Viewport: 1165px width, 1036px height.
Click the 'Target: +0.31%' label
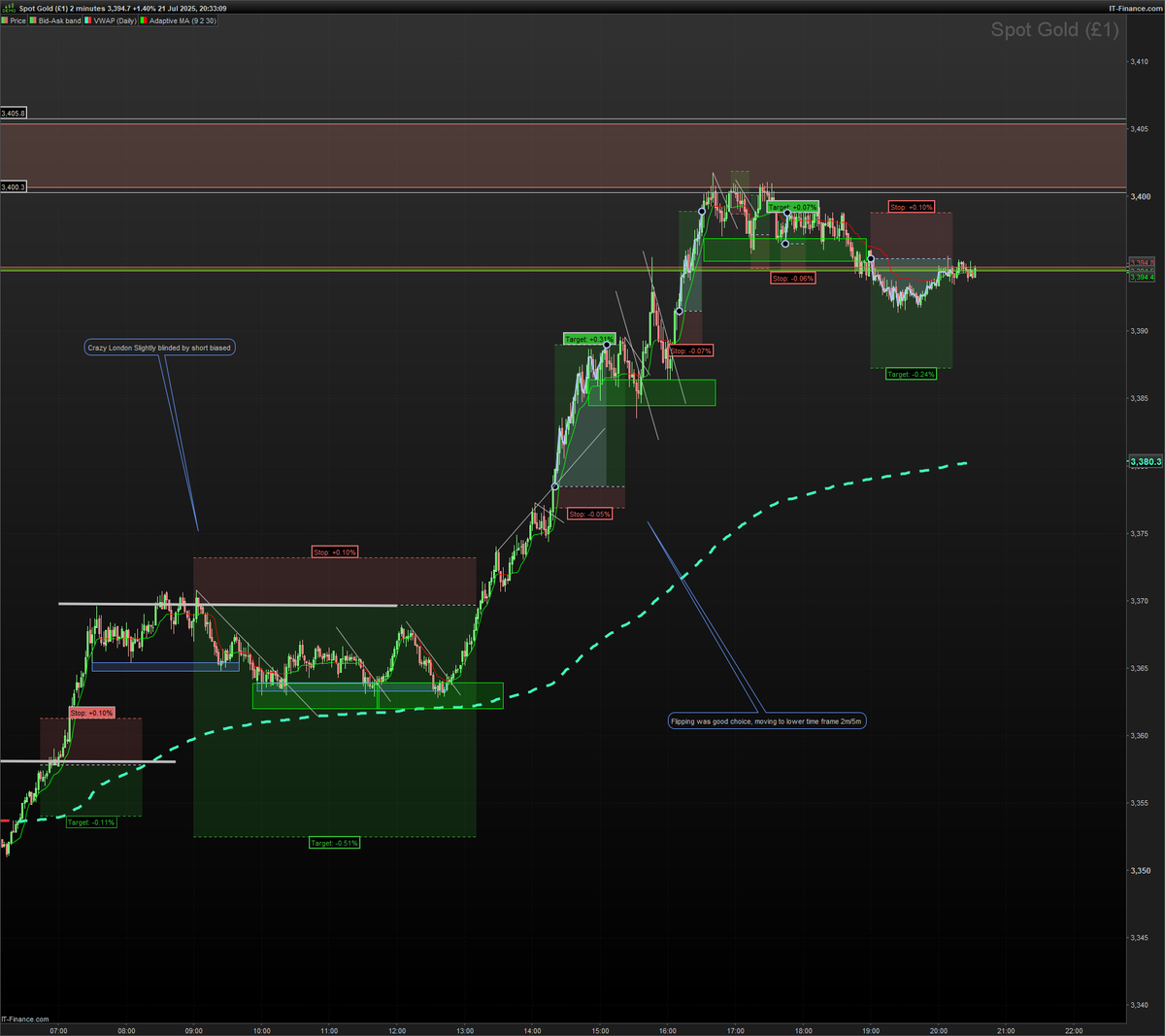pos(589,339)
